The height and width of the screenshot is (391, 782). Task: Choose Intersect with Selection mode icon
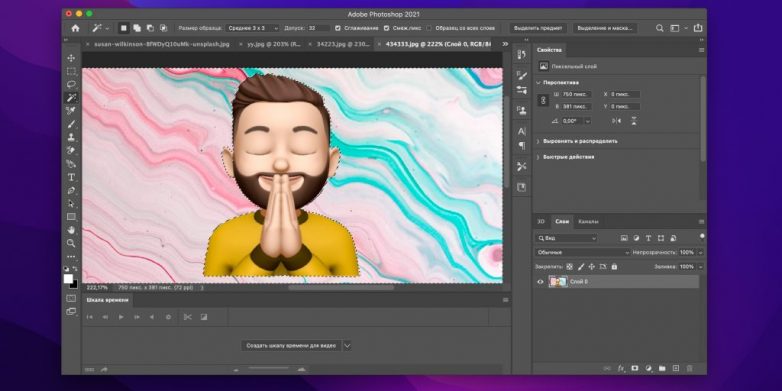(x=163, y=28)
